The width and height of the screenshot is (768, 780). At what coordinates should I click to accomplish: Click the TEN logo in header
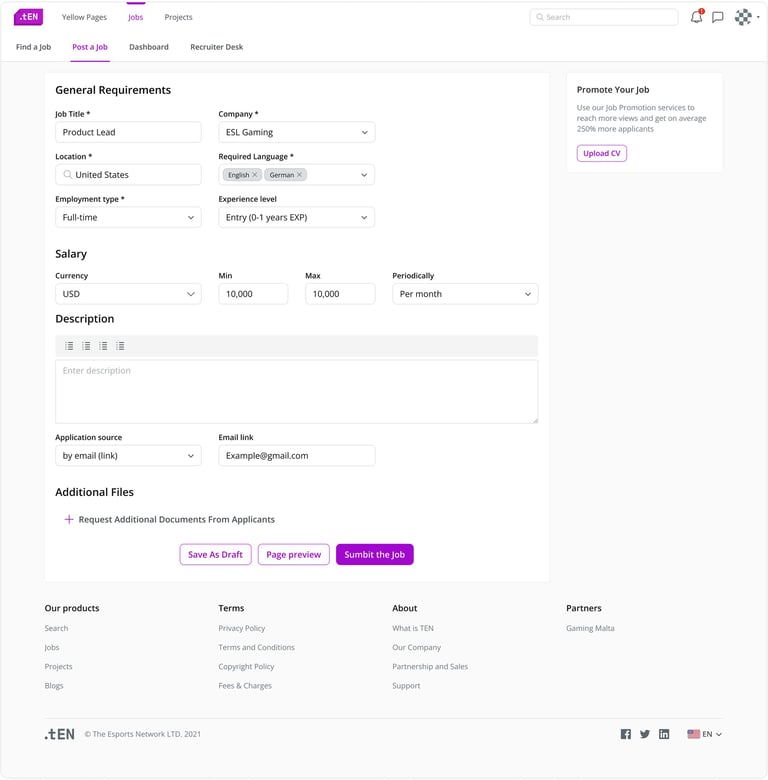tap(29, 17)
